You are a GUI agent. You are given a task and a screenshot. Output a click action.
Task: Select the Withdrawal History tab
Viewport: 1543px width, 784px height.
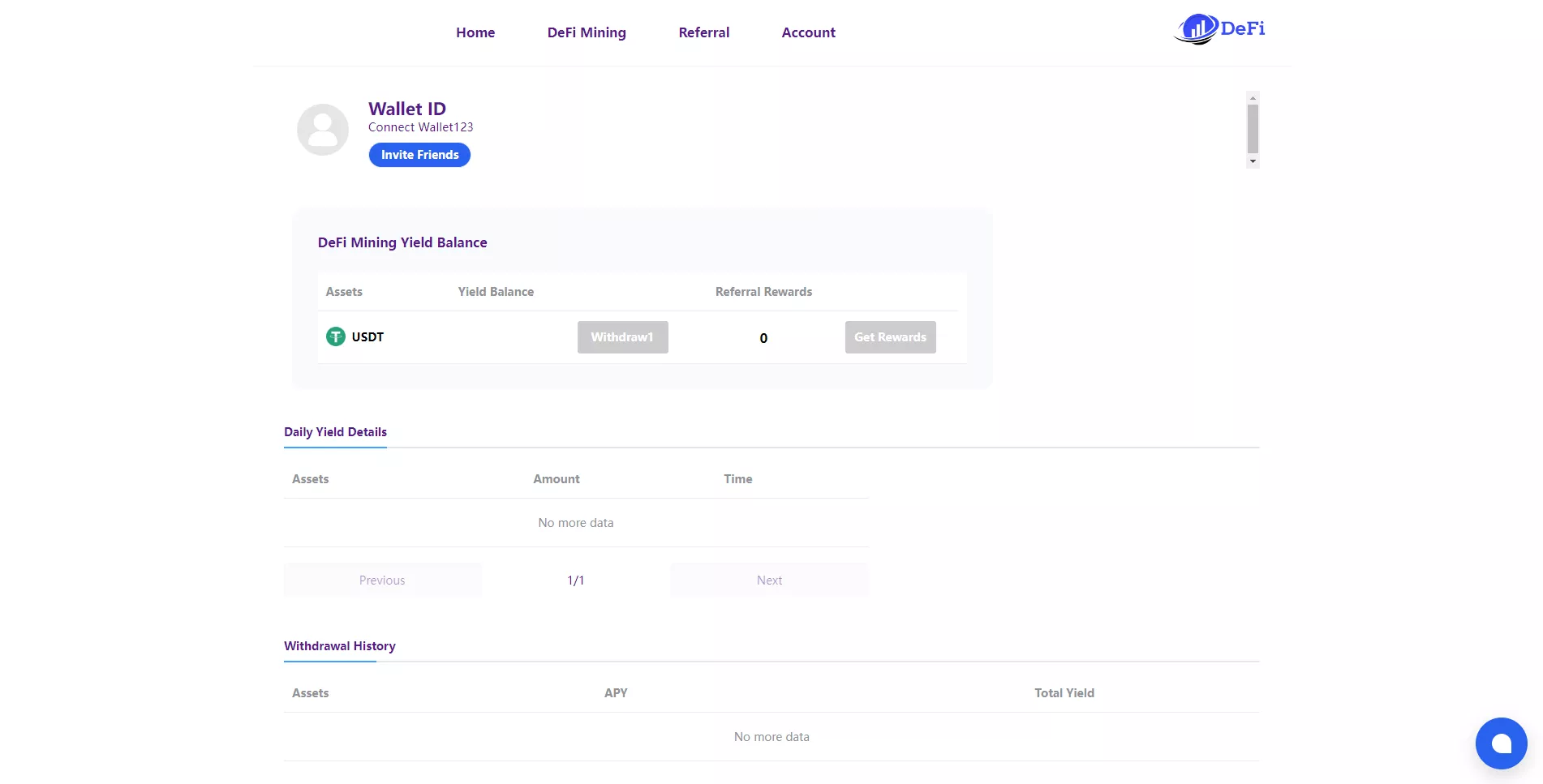click(339, 646)
